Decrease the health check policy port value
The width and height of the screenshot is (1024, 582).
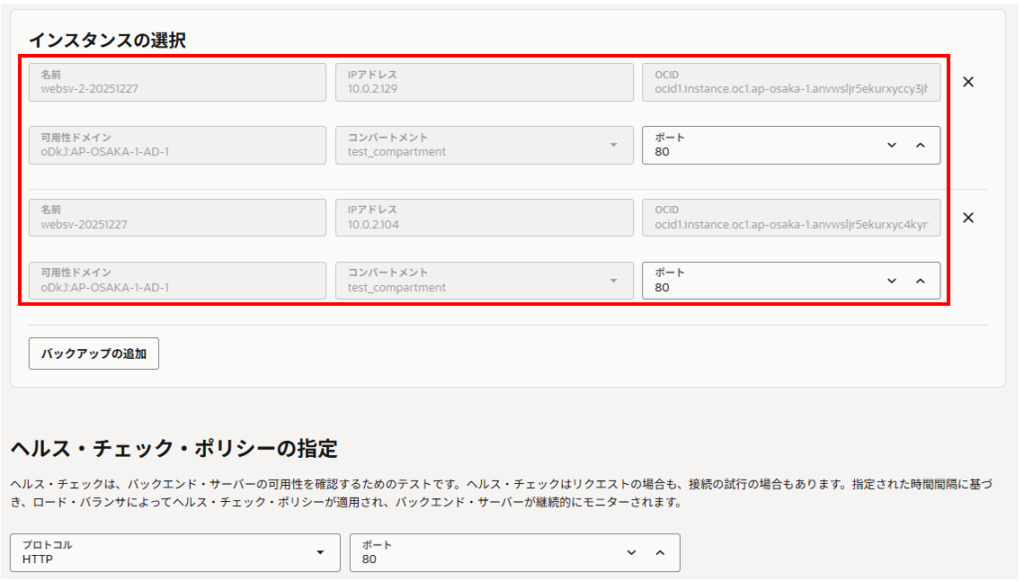(631, 553)
